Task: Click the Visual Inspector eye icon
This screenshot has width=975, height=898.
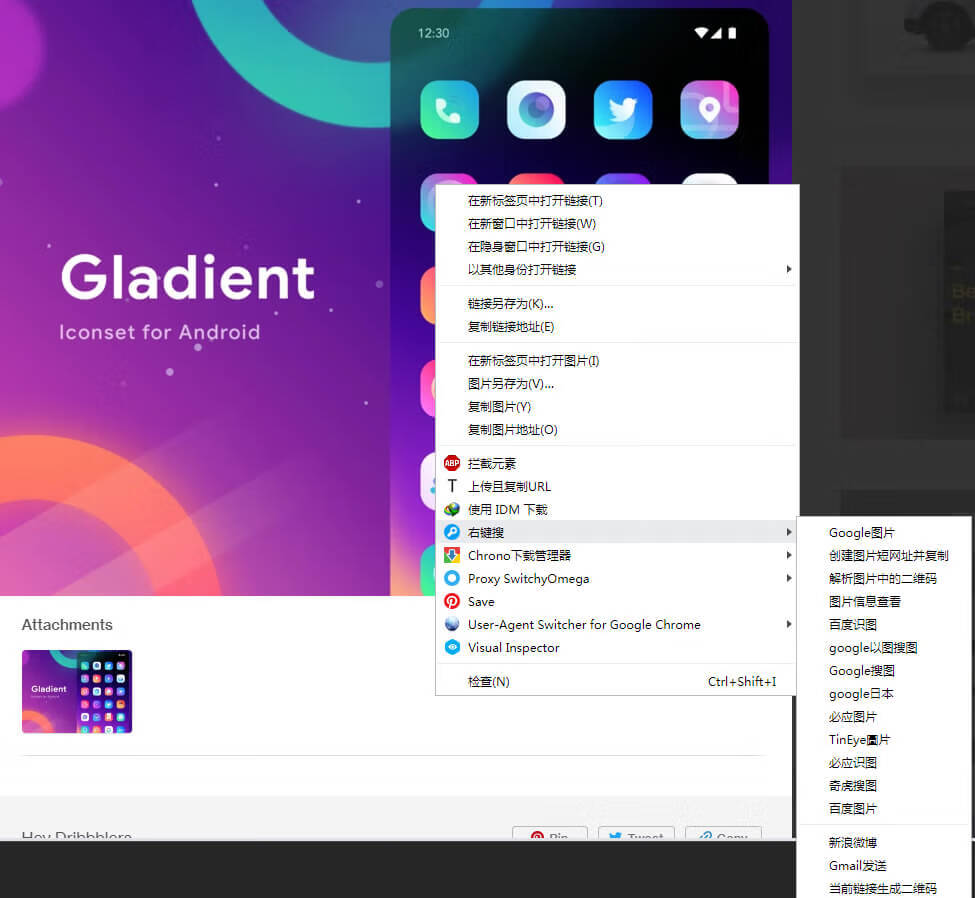Action: click(452, 647)
